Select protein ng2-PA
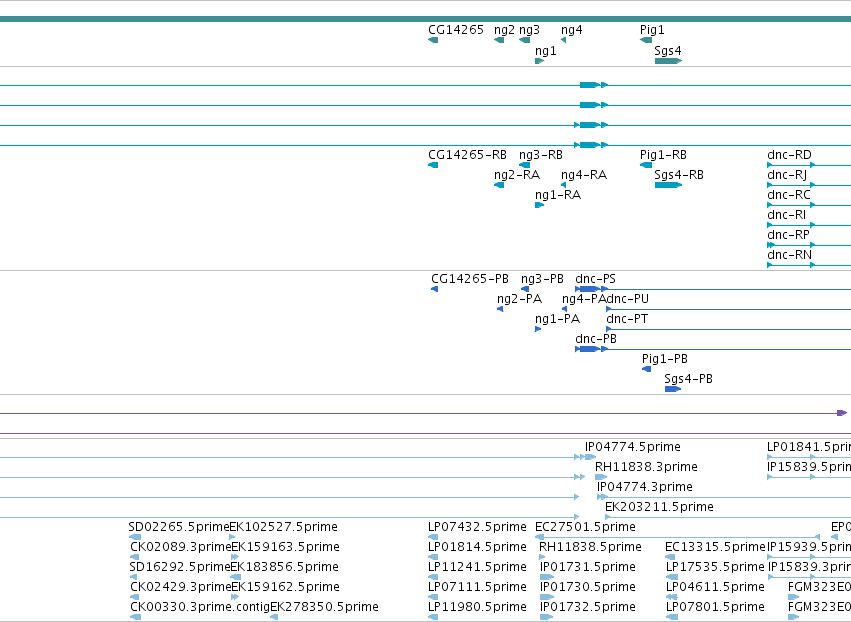 [519, 300]
